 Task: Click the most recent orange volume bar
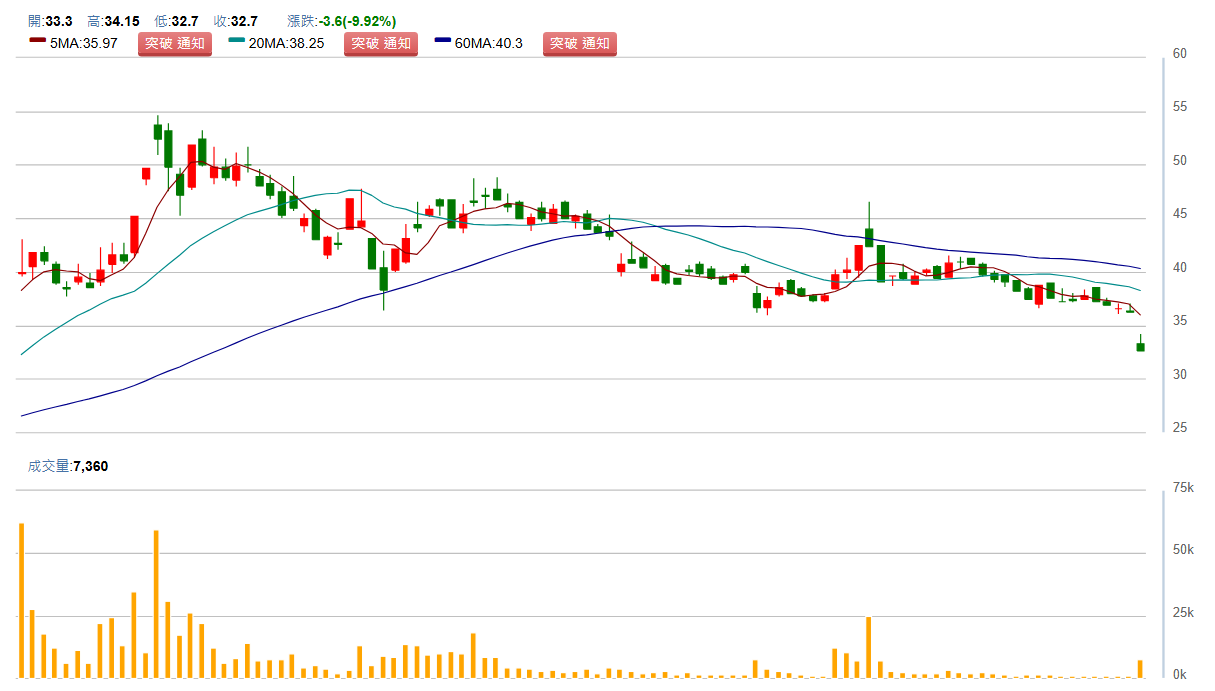pos(1140,668)
